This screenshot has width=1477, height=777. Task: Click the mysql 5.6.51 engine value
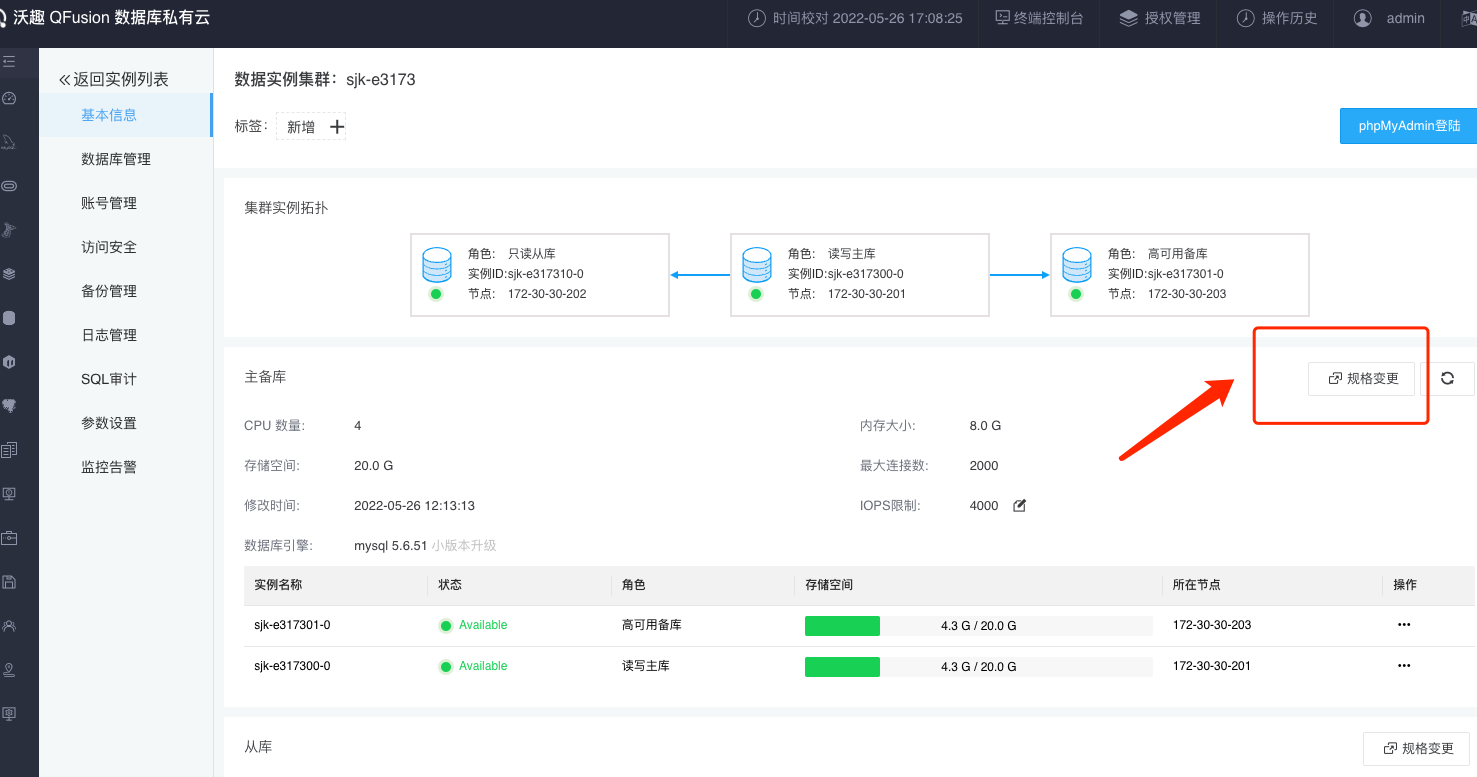[391, 546]
